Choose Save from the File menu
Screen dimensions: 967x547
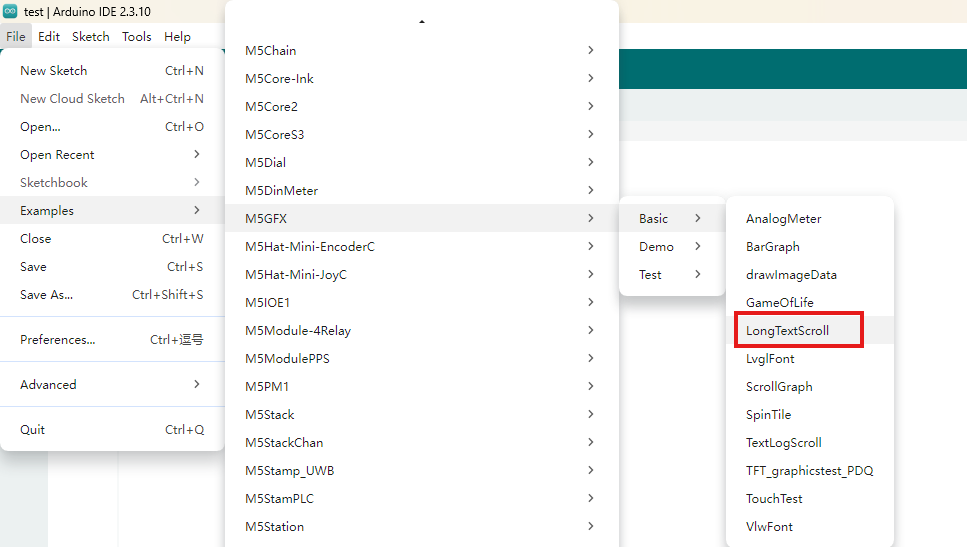[x=112, y=266]
